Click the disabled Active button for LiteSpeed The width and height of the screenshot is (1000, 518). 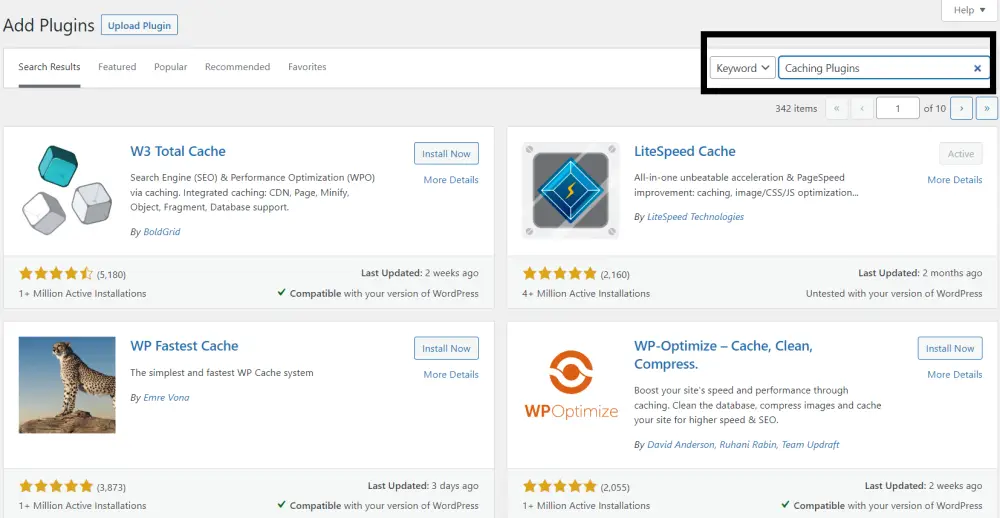[960, 154]
